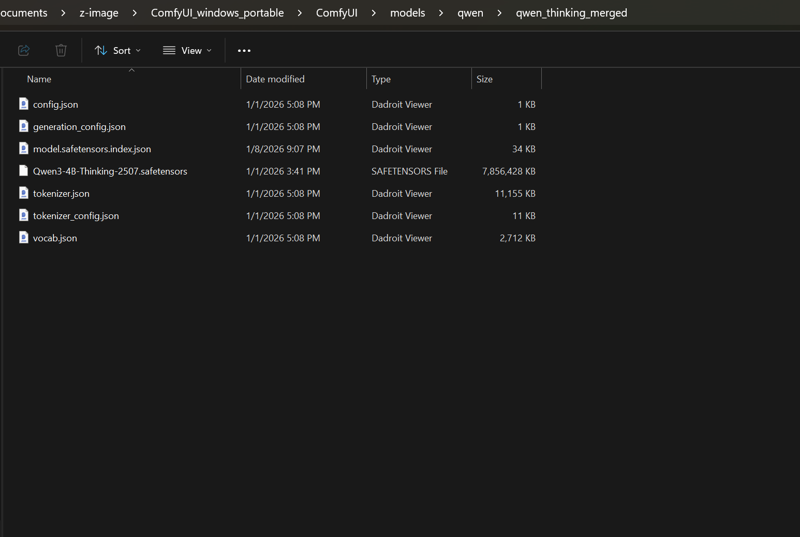This screenshot has height=537, width=800.
Task: Click the generation_config.json file icon
Action: 24,126
